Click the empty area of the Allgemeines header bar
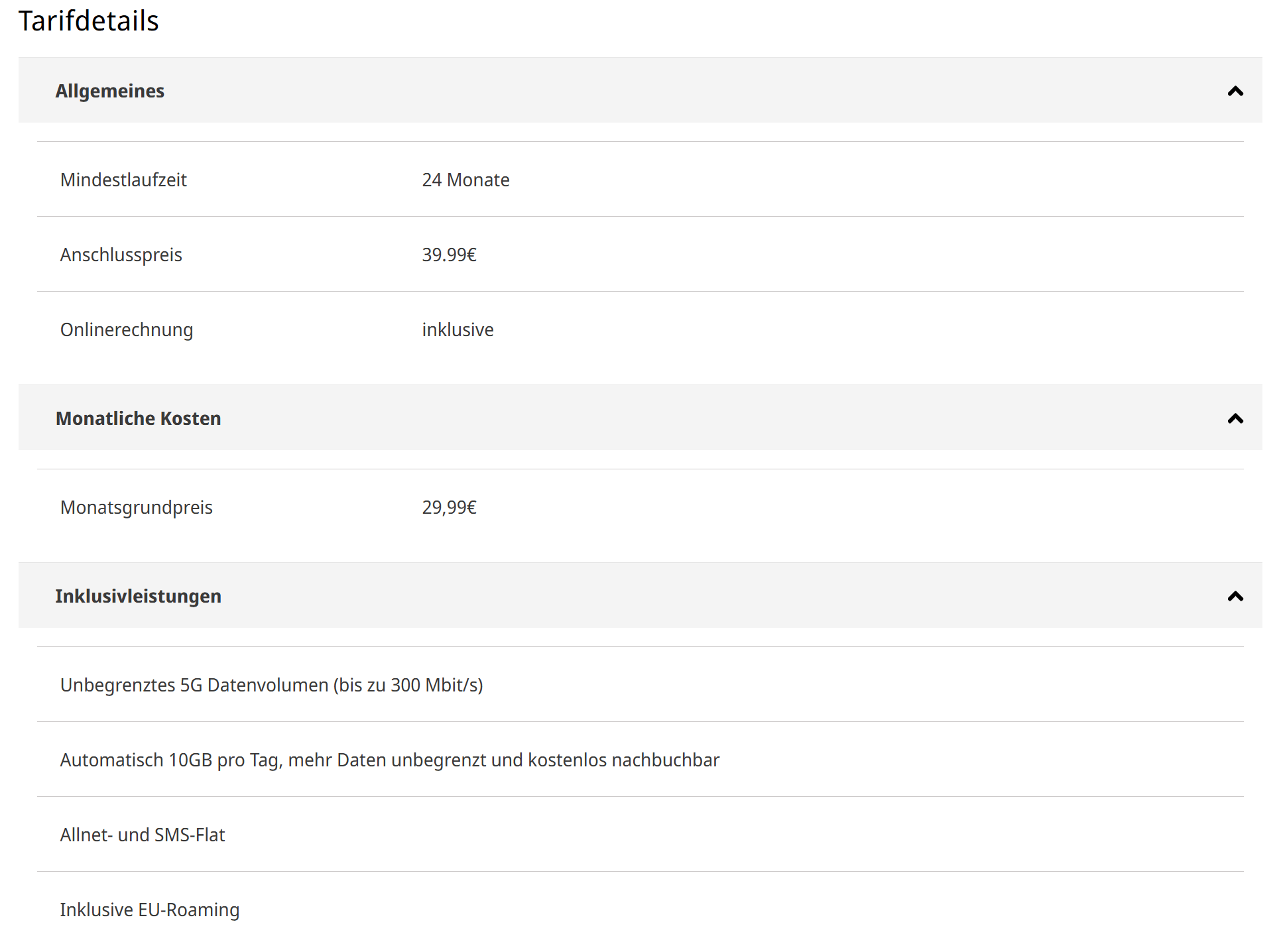This screenshot has width=1281, height=952. 663,91
